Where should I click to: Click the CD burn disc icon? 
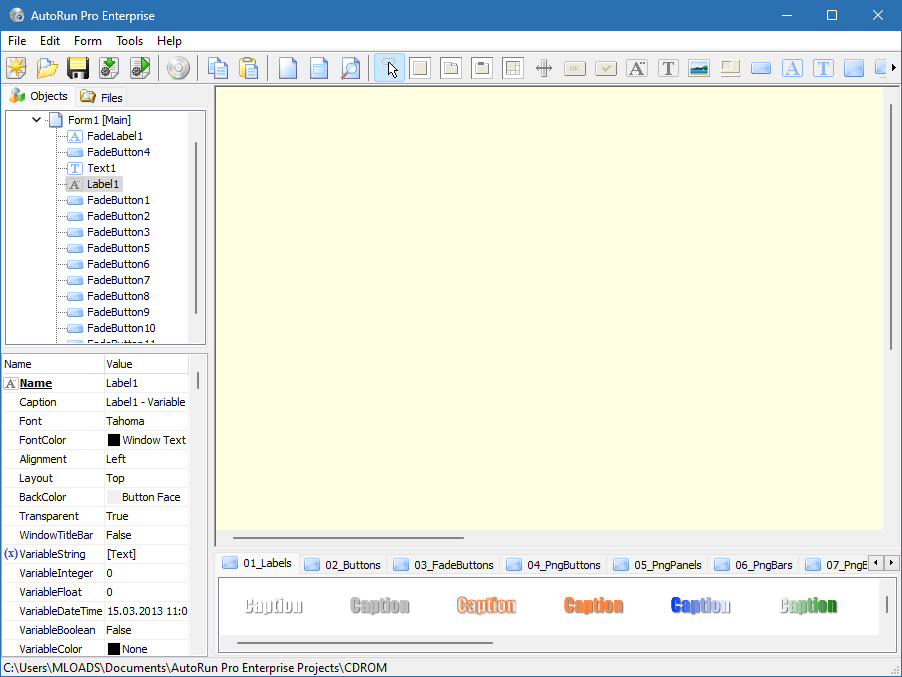click(x=178, y=68)
